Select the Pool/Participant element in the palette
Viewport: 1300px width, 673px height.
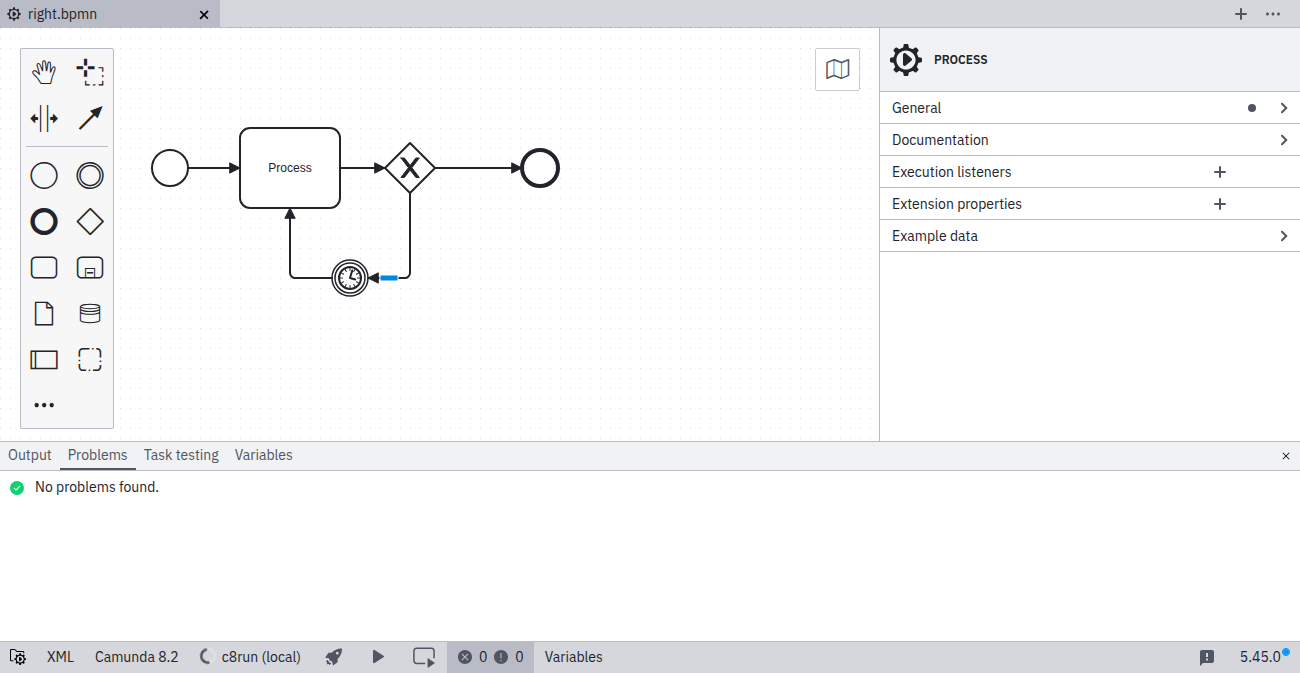[44, 359]
